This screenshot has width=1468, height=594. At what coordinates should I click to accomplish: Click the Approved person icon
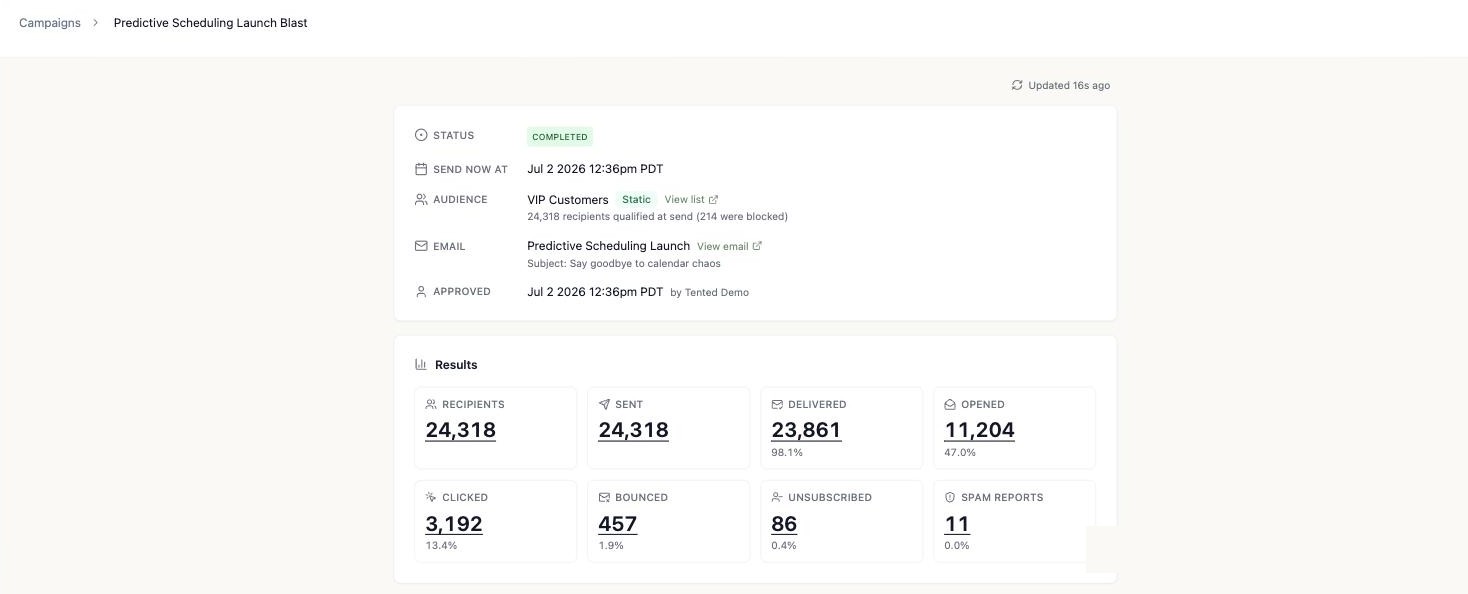tap(421, 291)
